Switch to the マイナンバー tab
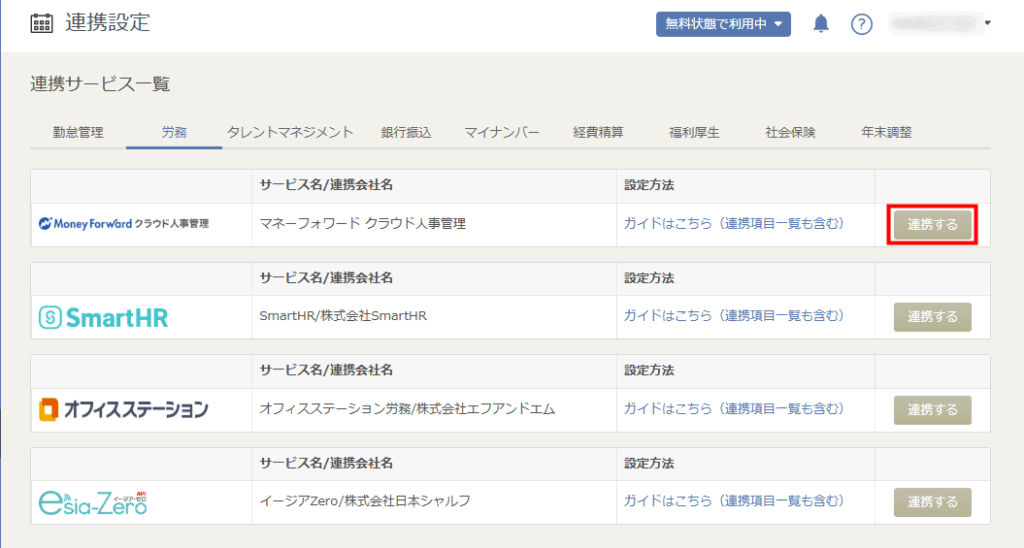Image resolution: width=1024 pixels, height=548 pixels. click(502, 132)
